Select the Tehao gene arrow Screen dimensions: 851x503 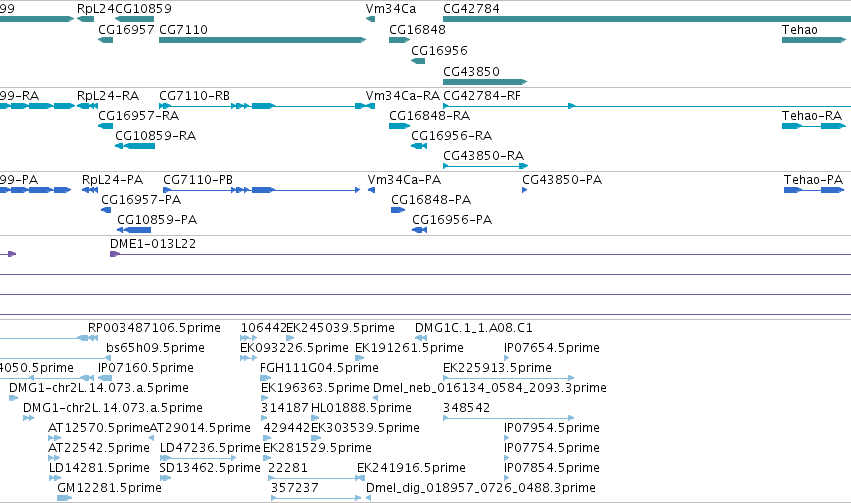[814, 40]
